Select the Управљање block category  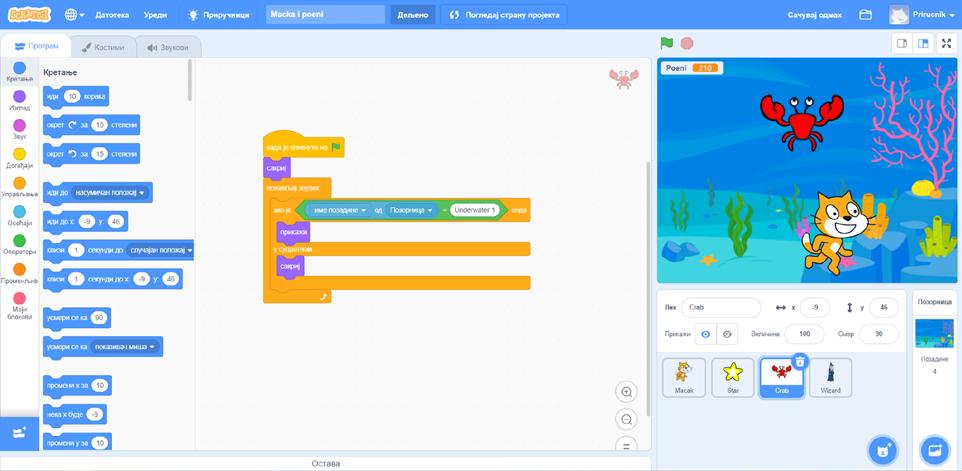[20, 187]
